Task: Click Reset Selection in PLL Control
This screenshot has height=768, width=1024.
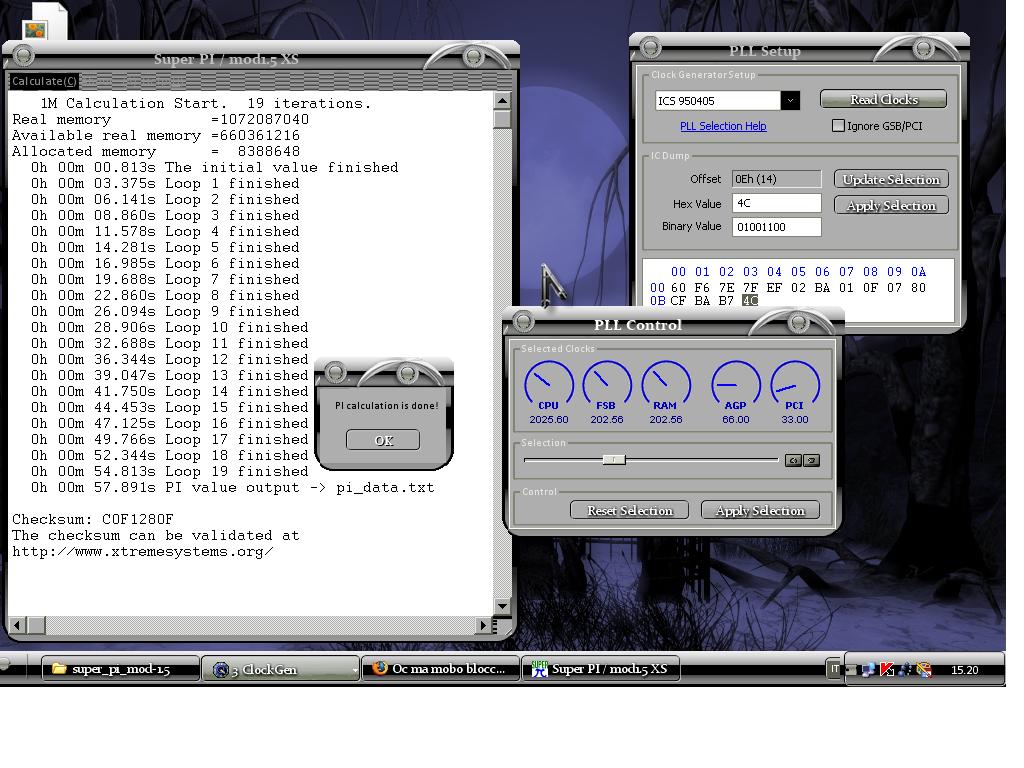Action: coord(630,510)
